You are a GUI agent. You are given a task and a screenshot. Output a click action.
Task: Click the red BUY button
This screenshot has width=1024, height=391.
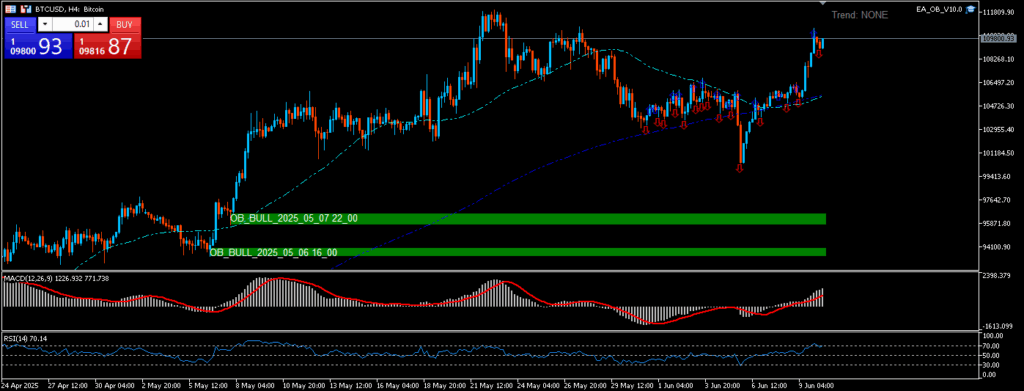click(125, 25)
